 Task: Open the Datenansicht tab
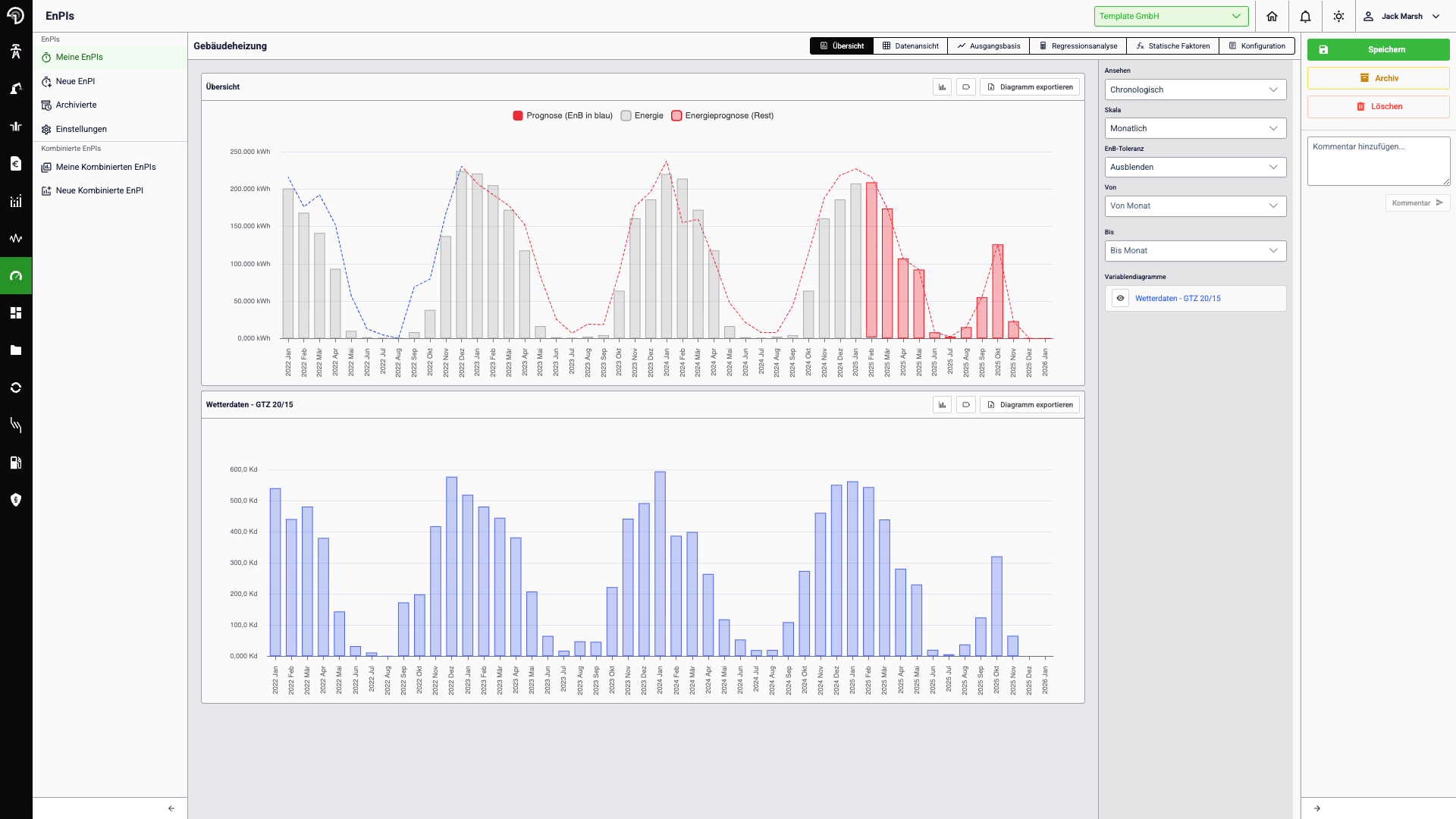pos(910,46)
